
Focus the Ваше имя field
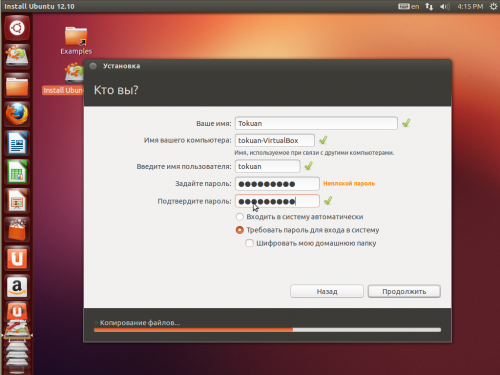tap(316, 123)
